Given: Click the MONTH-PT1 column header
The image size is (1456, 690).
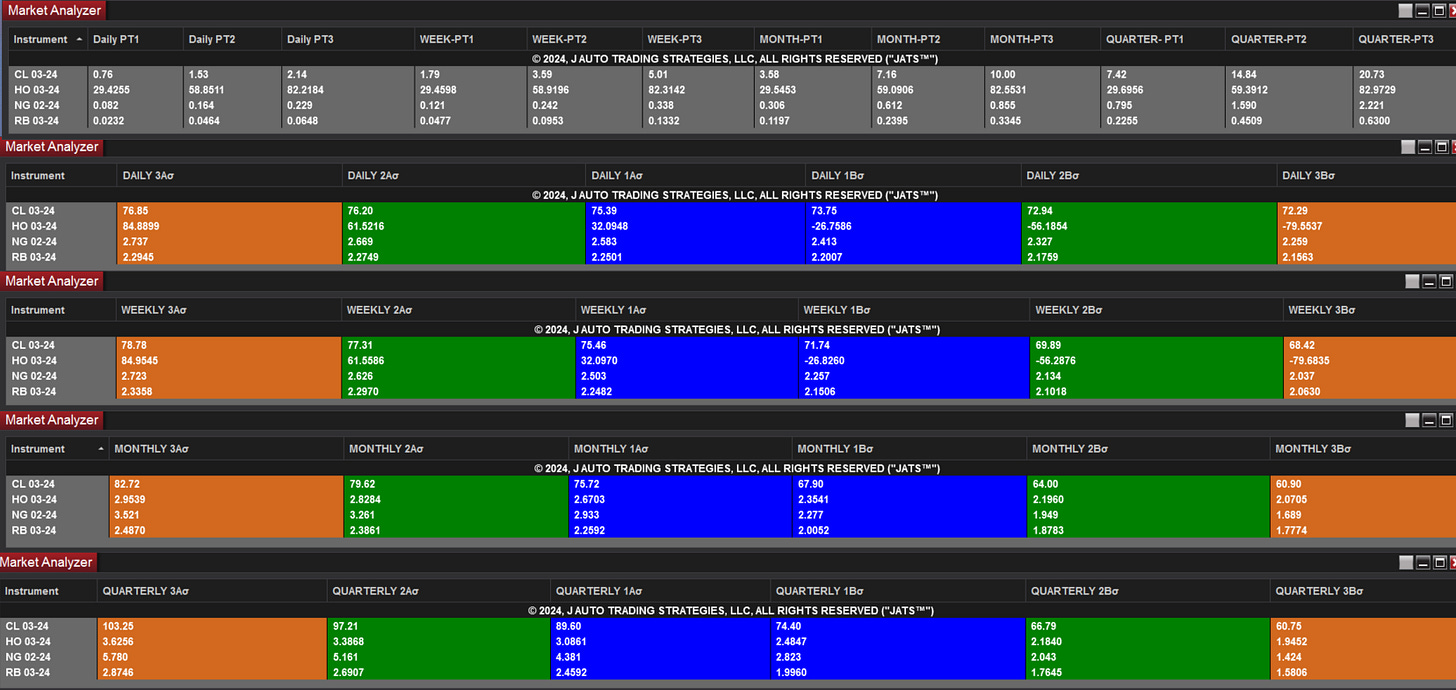Looking at the screenshot, I should coord(813,40).
